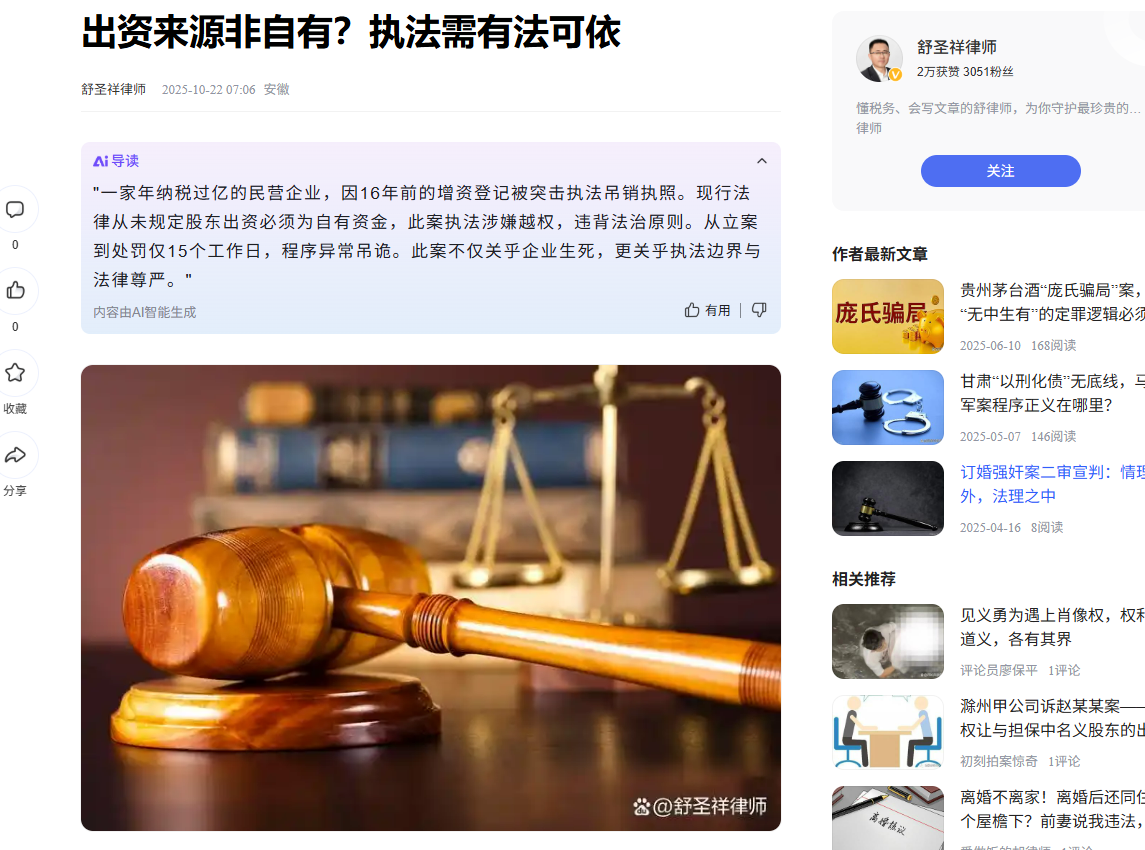The image size is (1145, 850).
Task: Click the dark gavel article thumbnail
Action: tap(888, 498)
